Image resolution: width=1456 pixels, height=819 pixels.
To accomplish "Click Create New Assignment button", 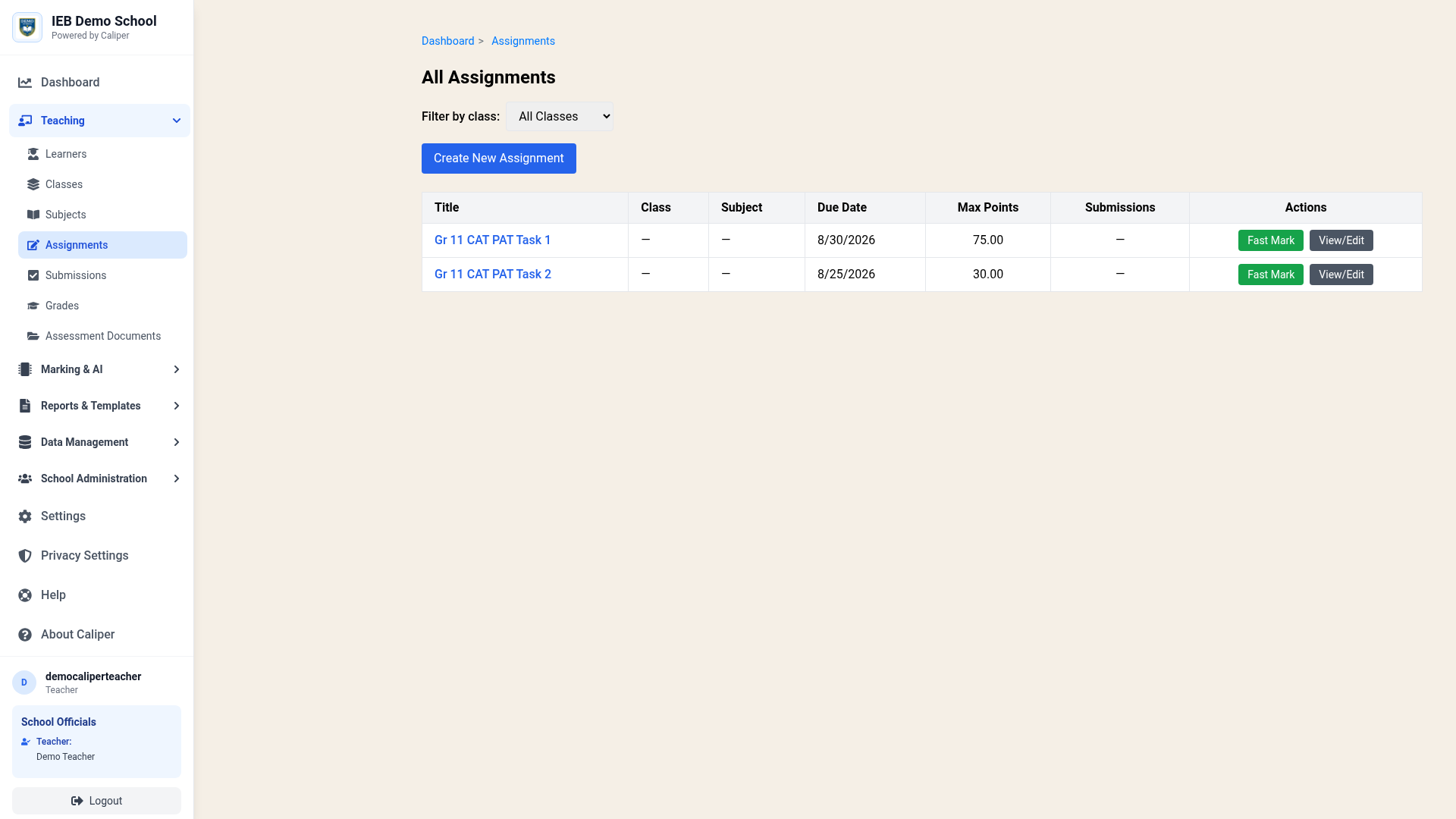I will tap(498, 158).
